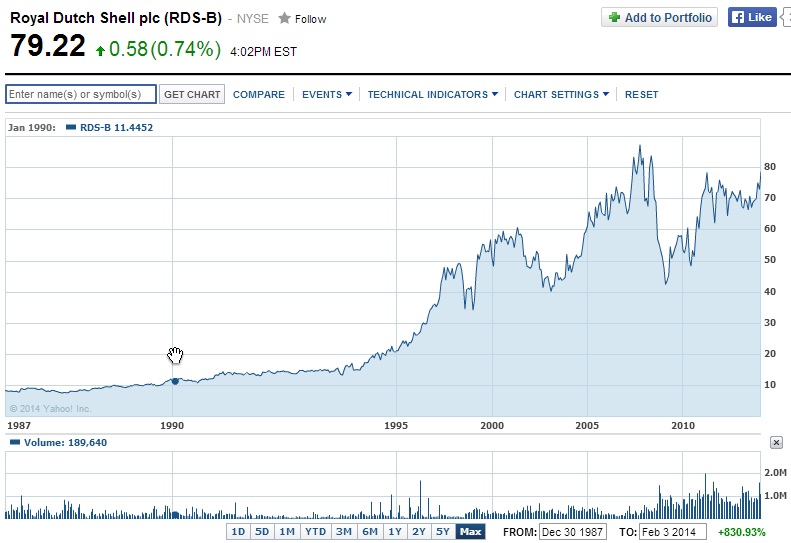
Task: Open the COMPARE option
Action: 259,94
